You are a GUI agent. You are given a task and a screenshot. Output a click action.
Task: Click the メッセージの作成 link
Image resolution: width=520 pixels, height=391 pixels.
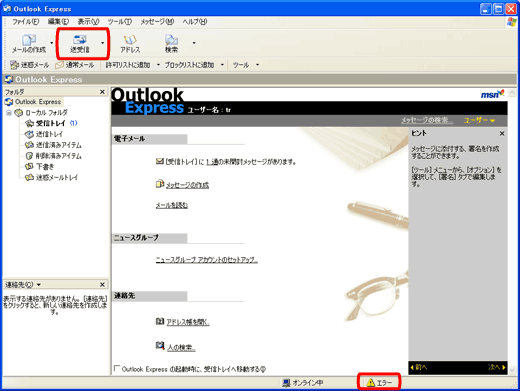pyautogui.click(x=187, y=185)
